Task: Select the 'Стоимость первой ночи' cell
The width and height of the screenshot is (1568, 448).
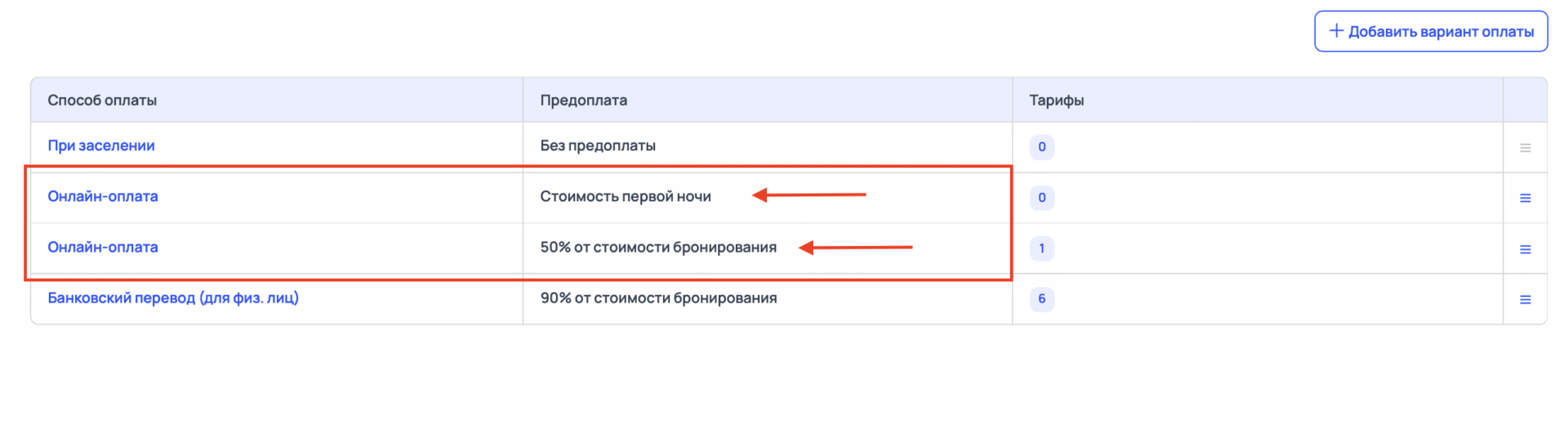Action: (626, 196)
